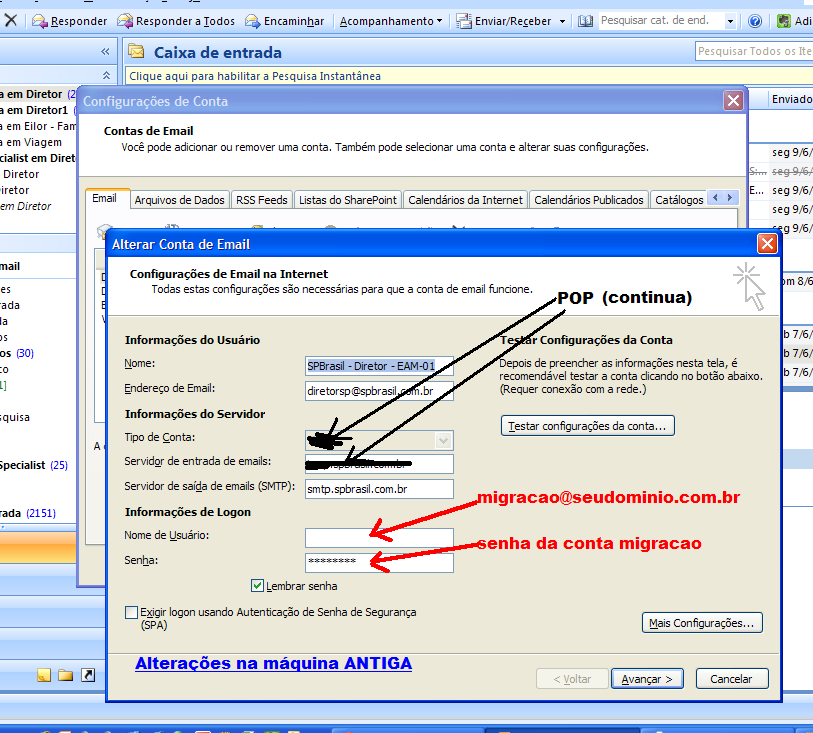Click the Encaminhar forward icon

pos(254,21)
